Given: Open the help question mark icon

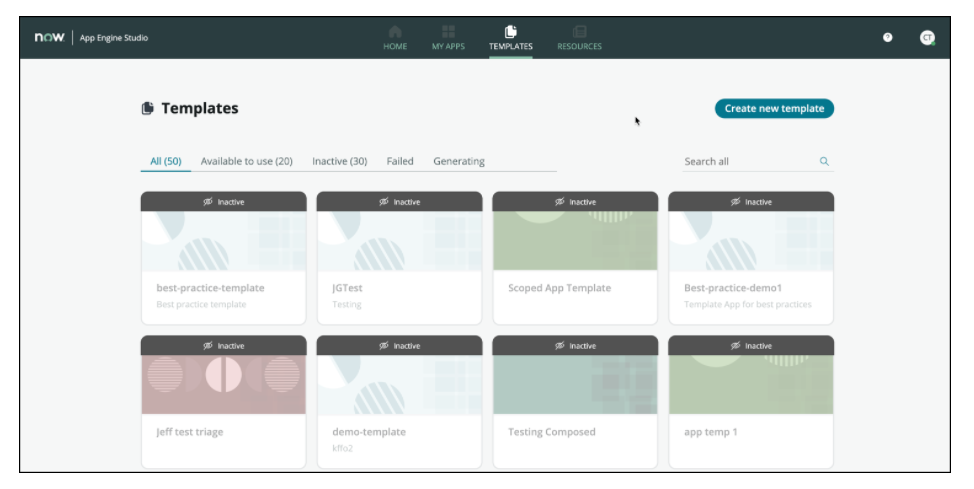Looking at the screenshot, I should [x=887, y=38].
